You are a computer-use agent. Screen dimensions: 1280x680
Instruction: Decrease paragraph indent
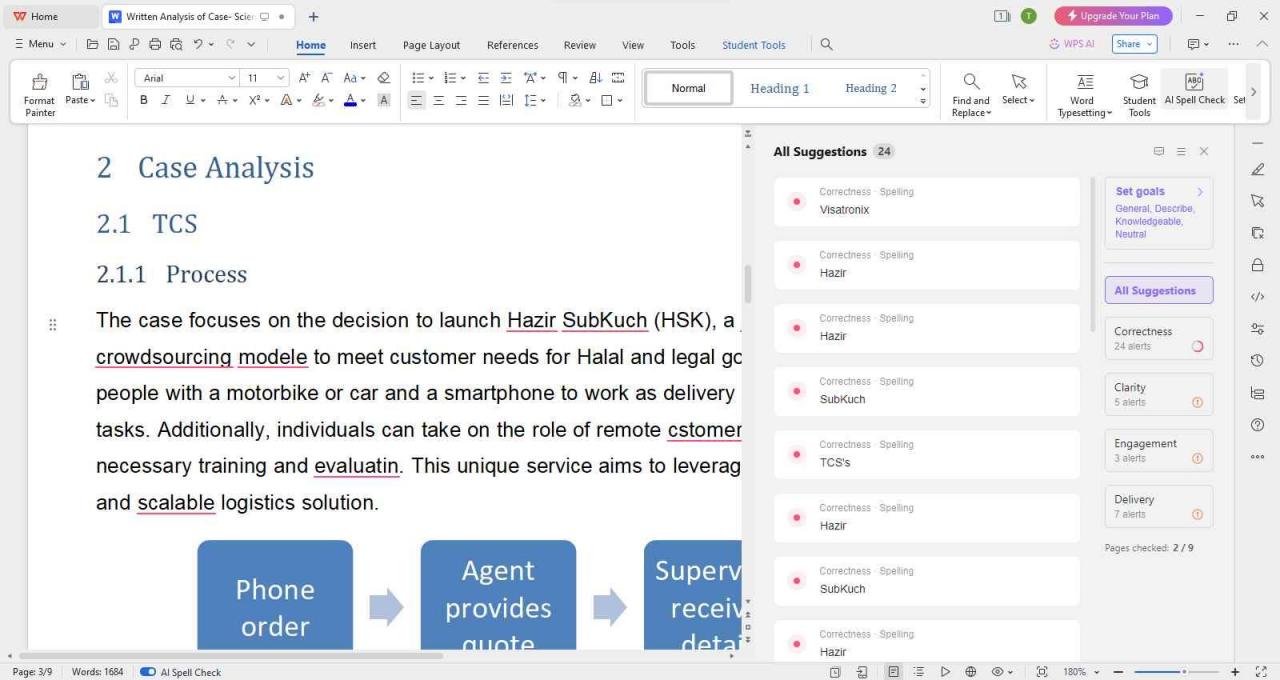483,78
